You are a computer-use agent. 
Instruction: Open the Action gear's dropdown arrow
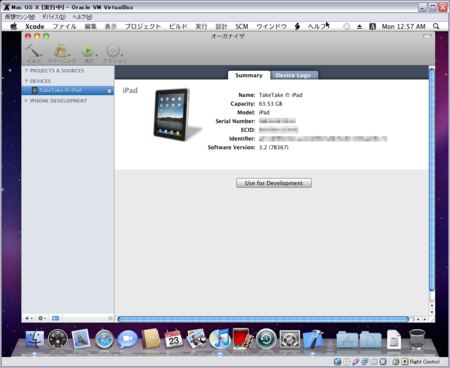(122, 55)
